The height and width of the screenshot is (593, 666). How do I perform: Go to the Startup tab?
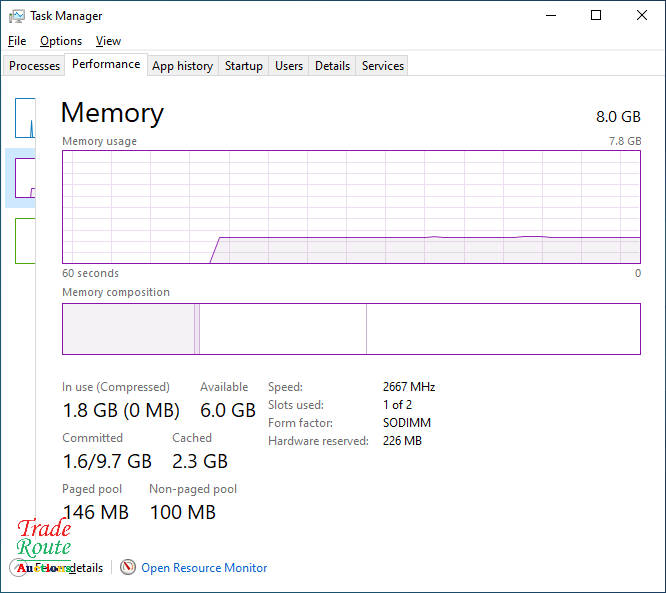coord(243,66)
